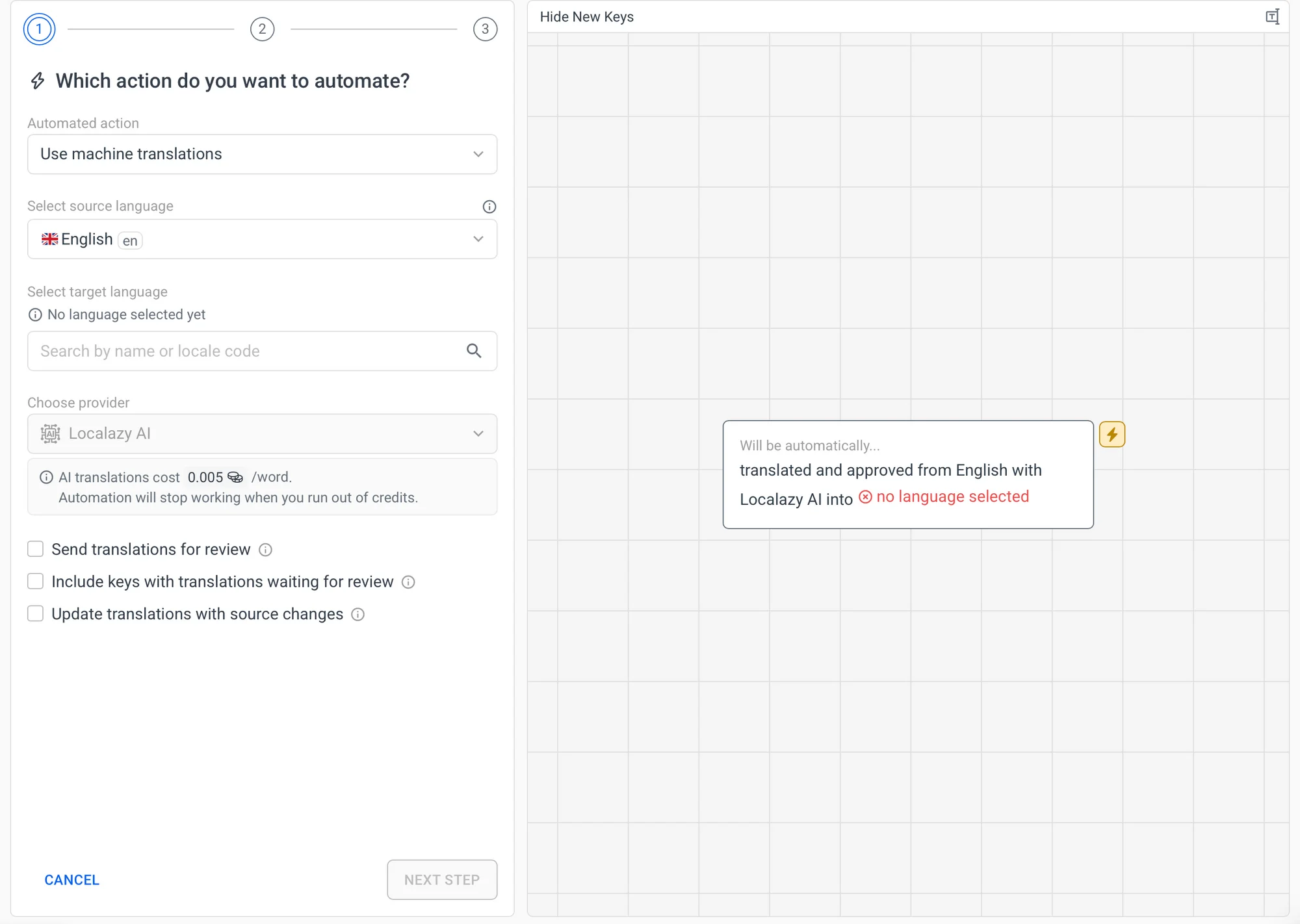
Task: Expand the English source language dropdown
Action: pyautogui.click(x=262, y=239)
